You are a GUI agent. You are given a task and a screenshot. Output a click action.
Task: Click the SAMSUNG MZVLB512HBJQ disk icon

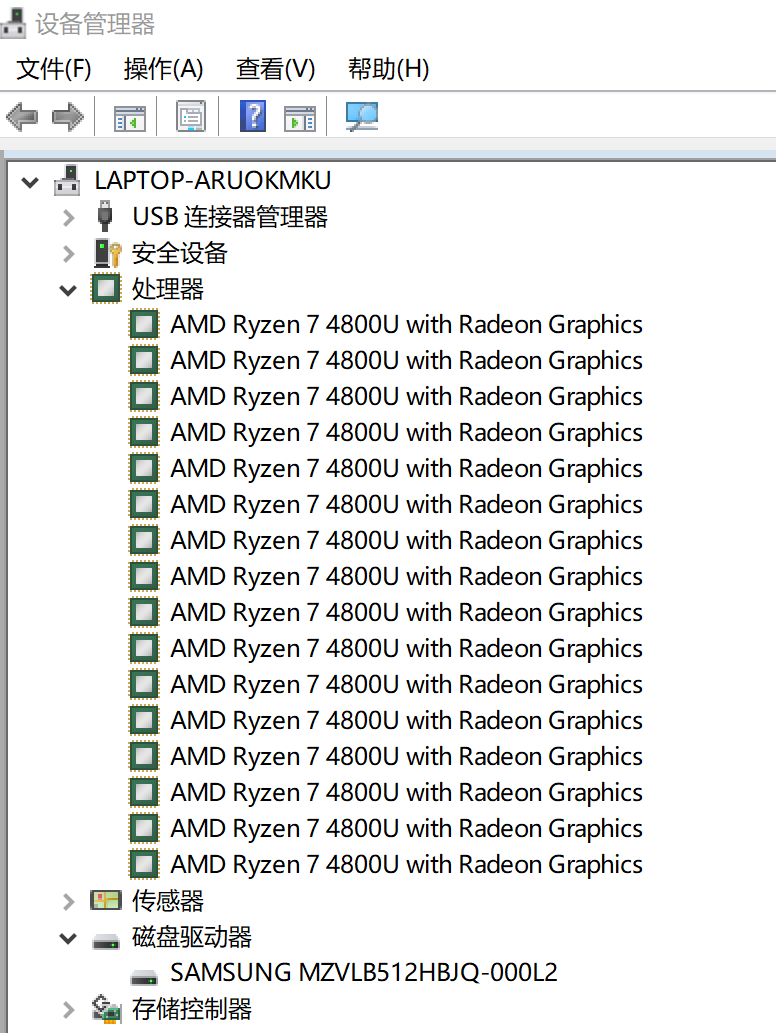[144, 977]
